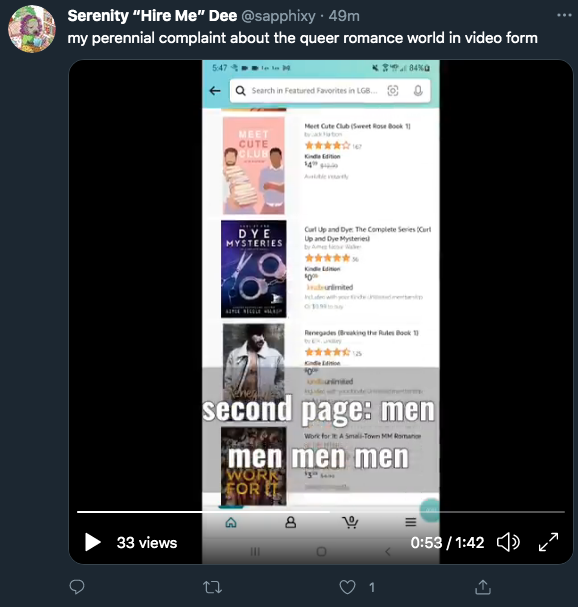Tap the shopping cart icon in bottom bar

pyautogui.click(x=350, y=522)
